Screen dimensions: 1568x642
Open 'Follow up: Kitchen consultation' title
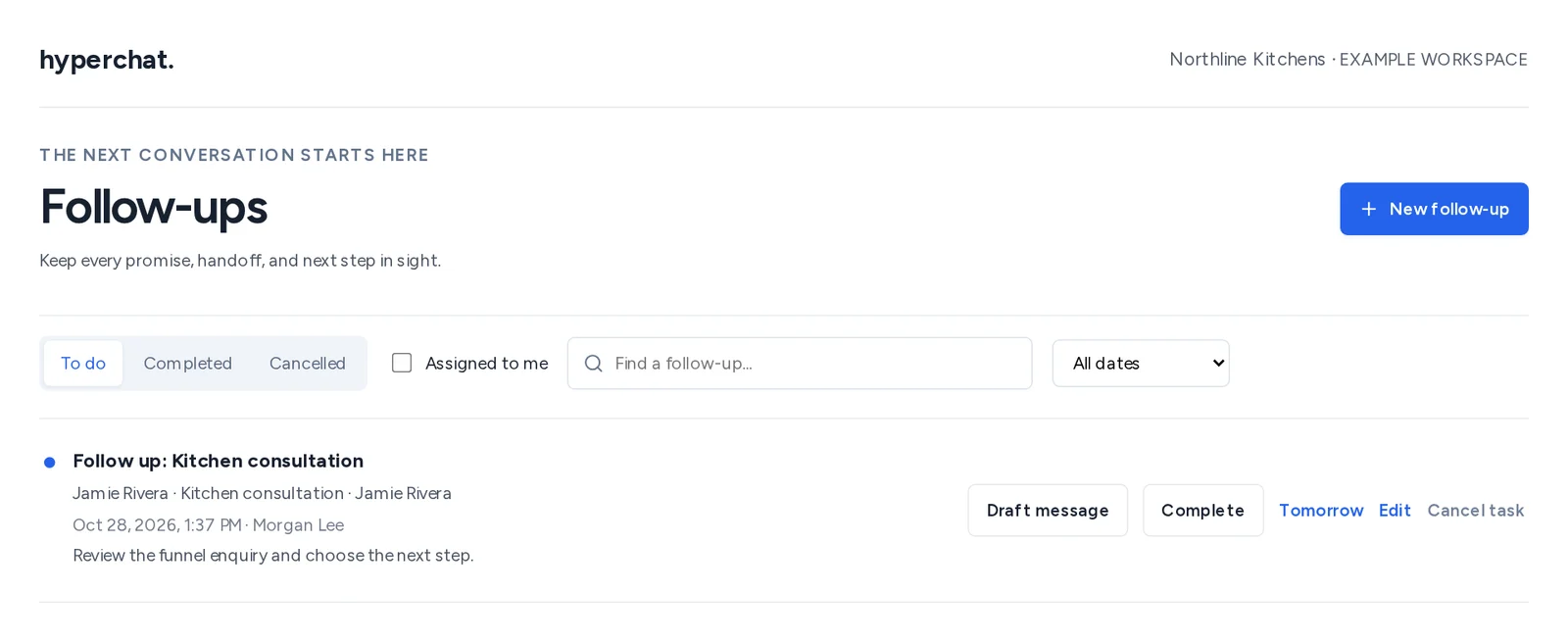218,461
